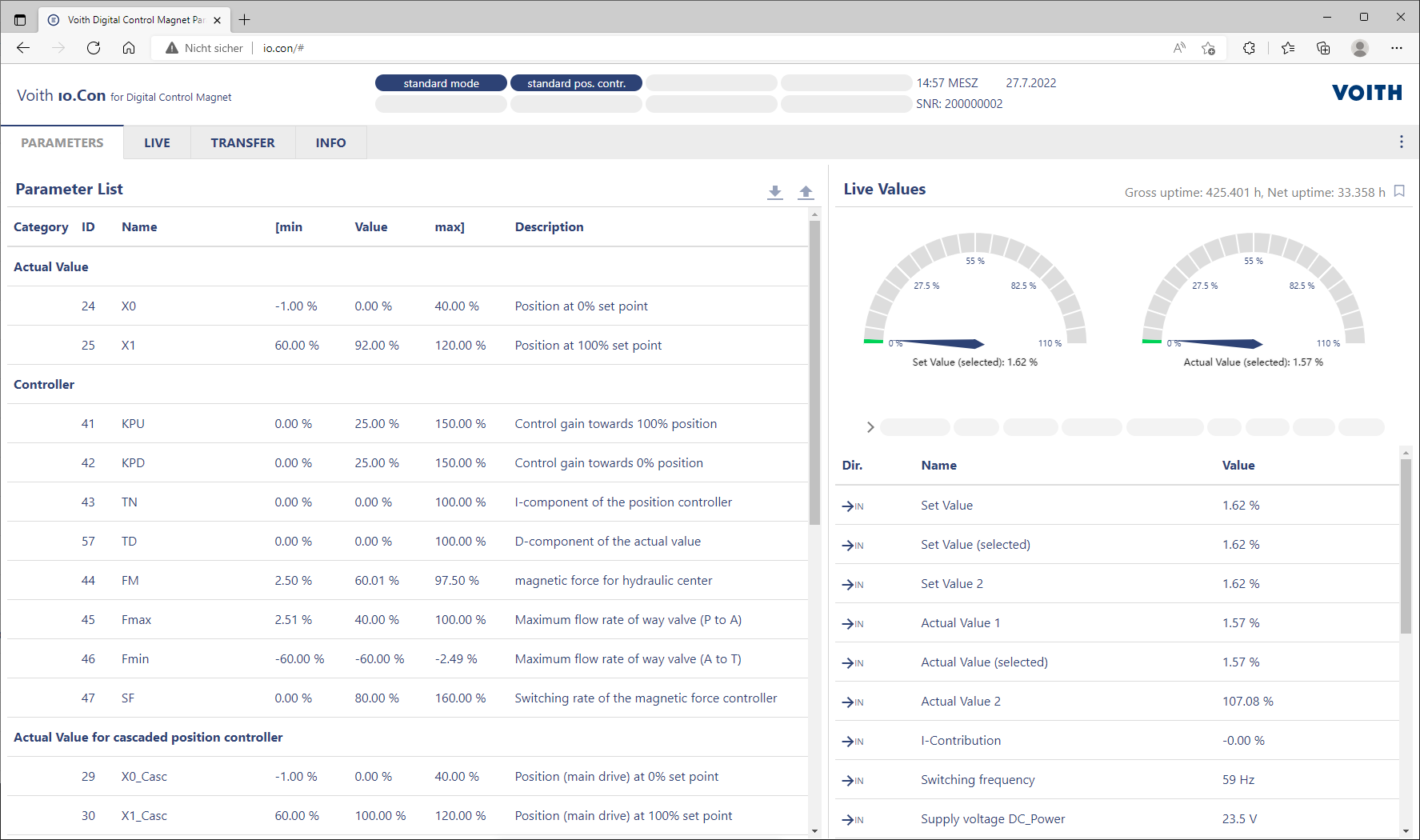The height and width of the screenshot is (840, 1420).
Task: Select the X1_Casc value 100.00 %
Action: click(x=380, y=816)
